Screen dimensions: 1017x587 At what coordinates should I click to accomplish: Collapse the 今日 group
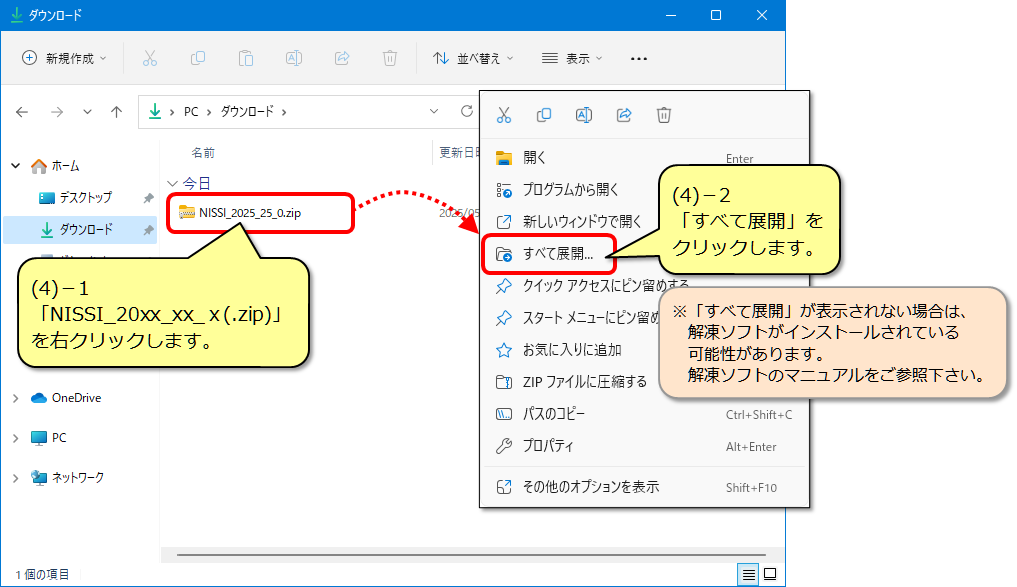[172, 184]
